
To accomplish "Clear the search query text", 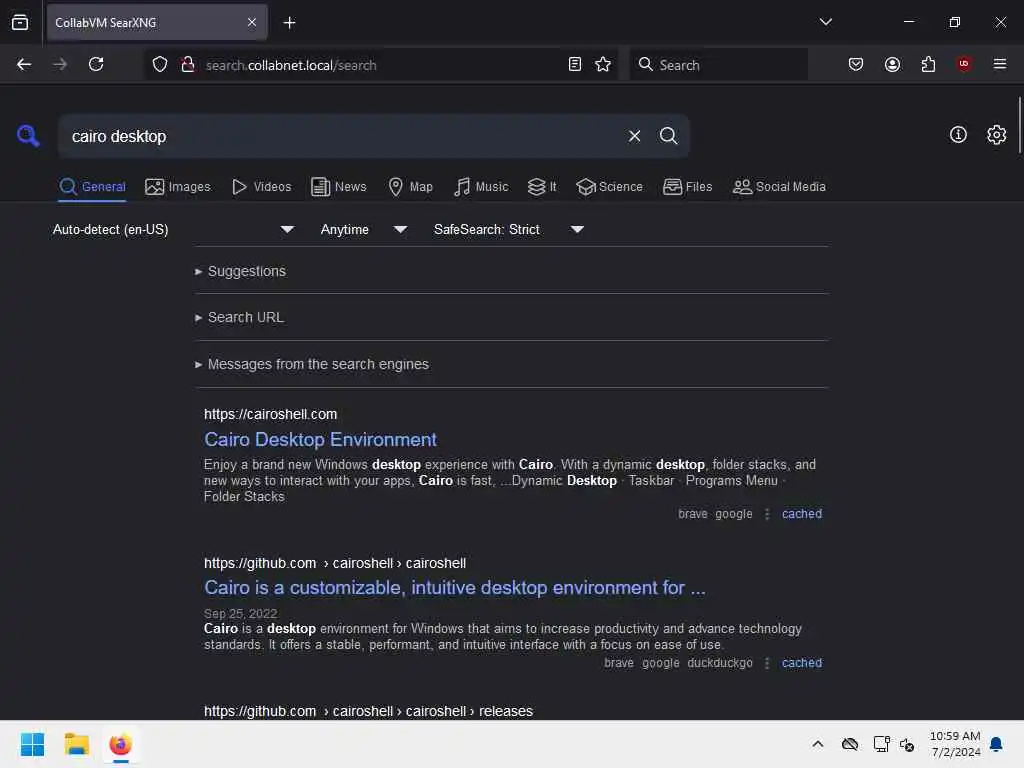I will coord(634,136).
